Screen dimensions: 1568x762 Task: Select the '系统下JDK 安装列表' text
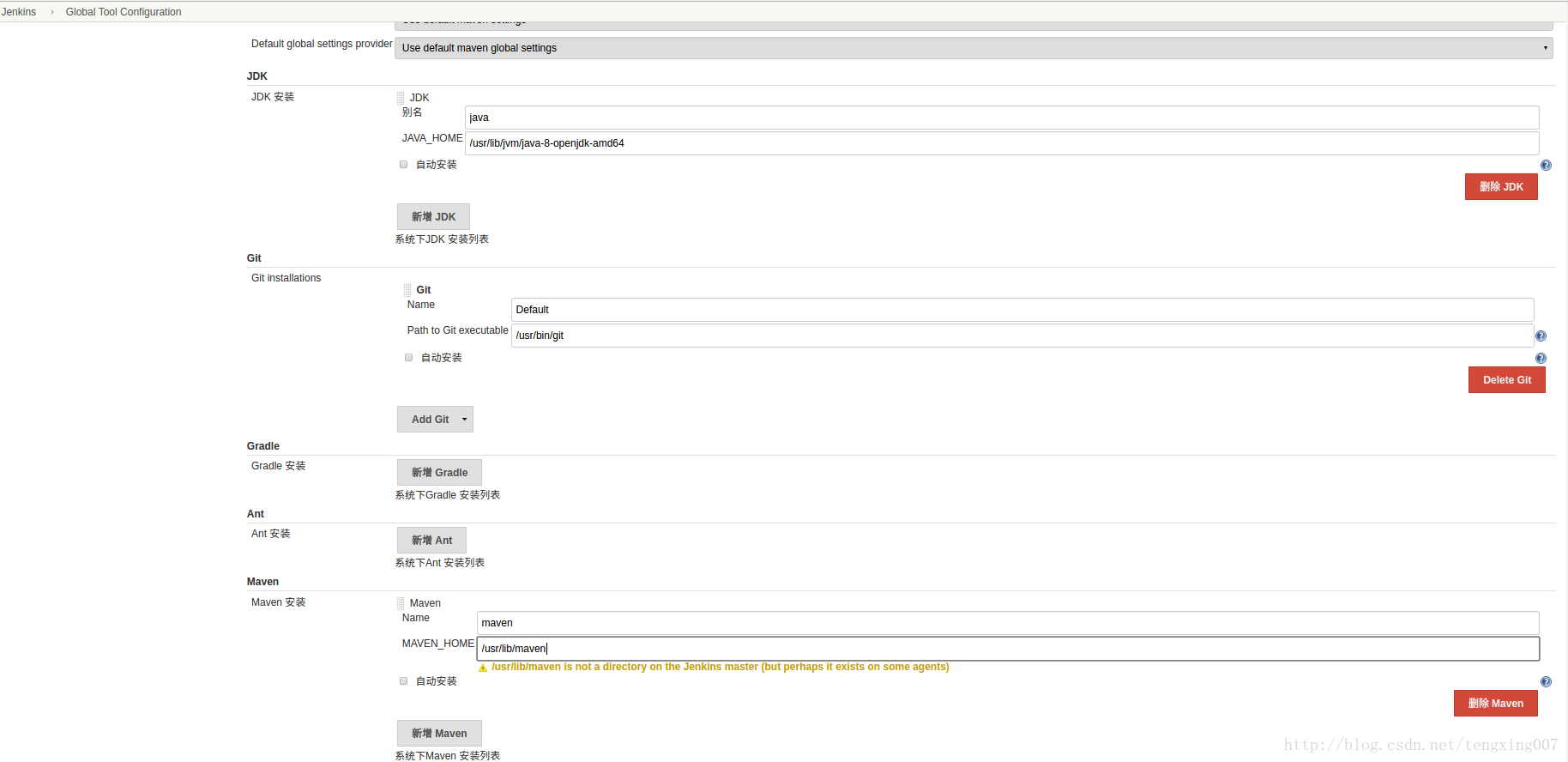pos(442,239)
